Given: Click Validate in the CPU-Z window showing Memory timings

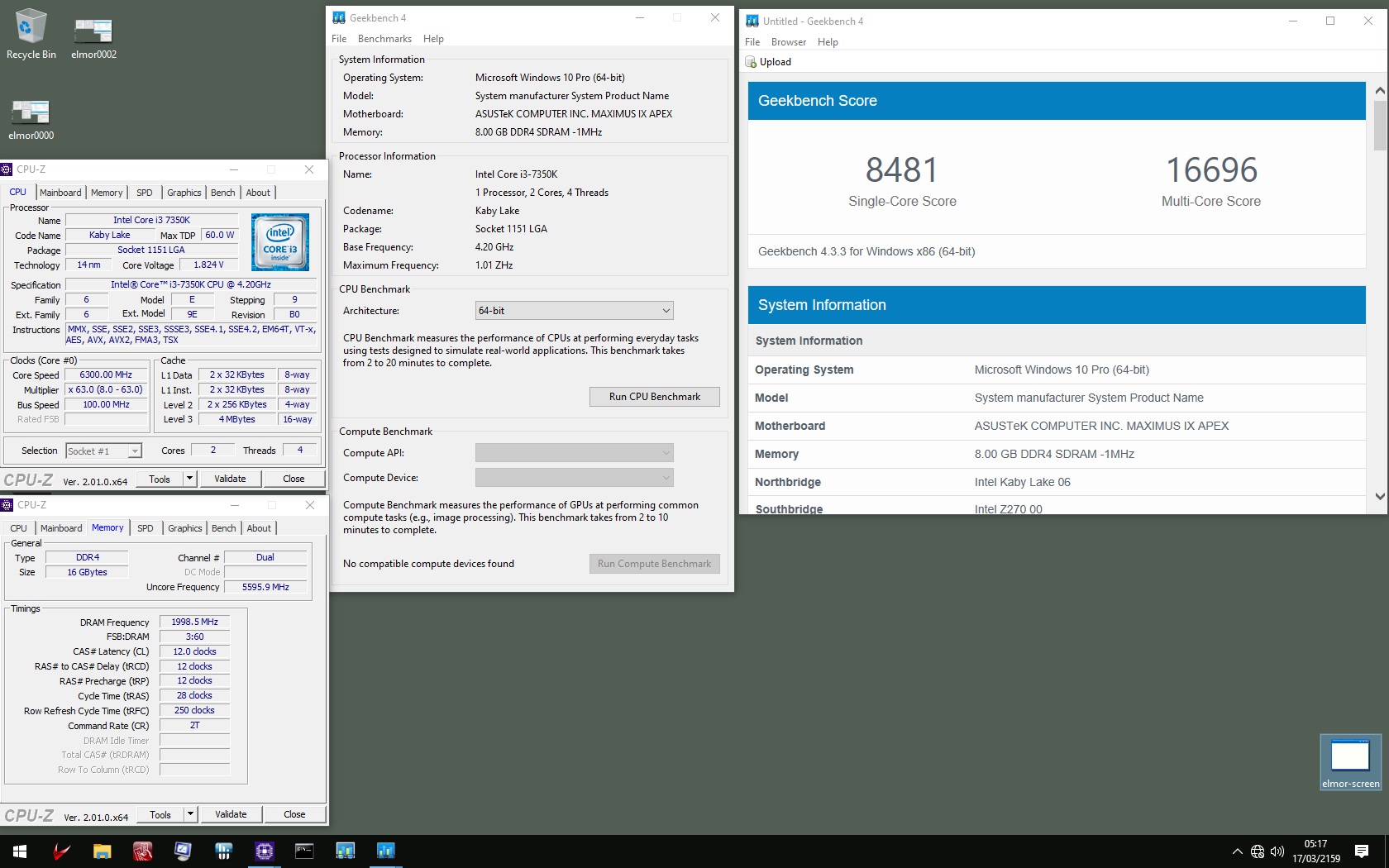Looking at the screenshot, I should pyautogui.click(x=231, y=814).
